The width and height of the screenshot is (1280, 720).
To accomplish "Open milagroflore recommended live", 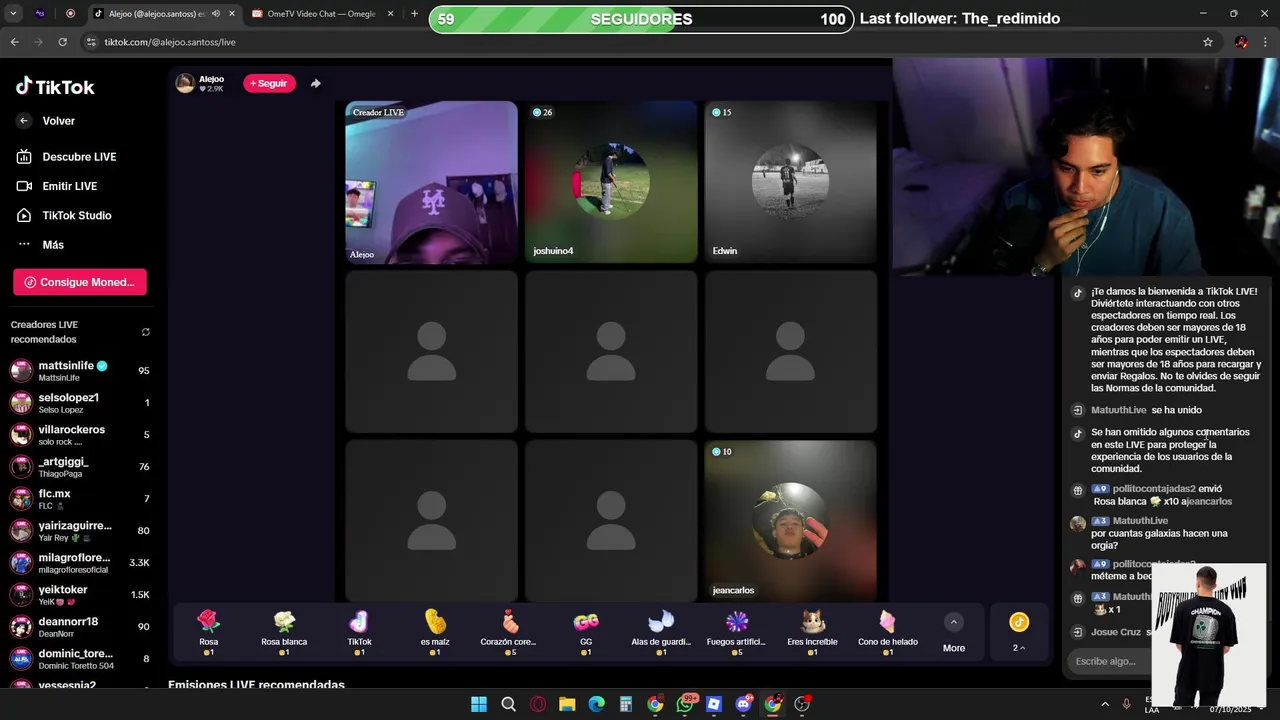I will click(80, 563).
